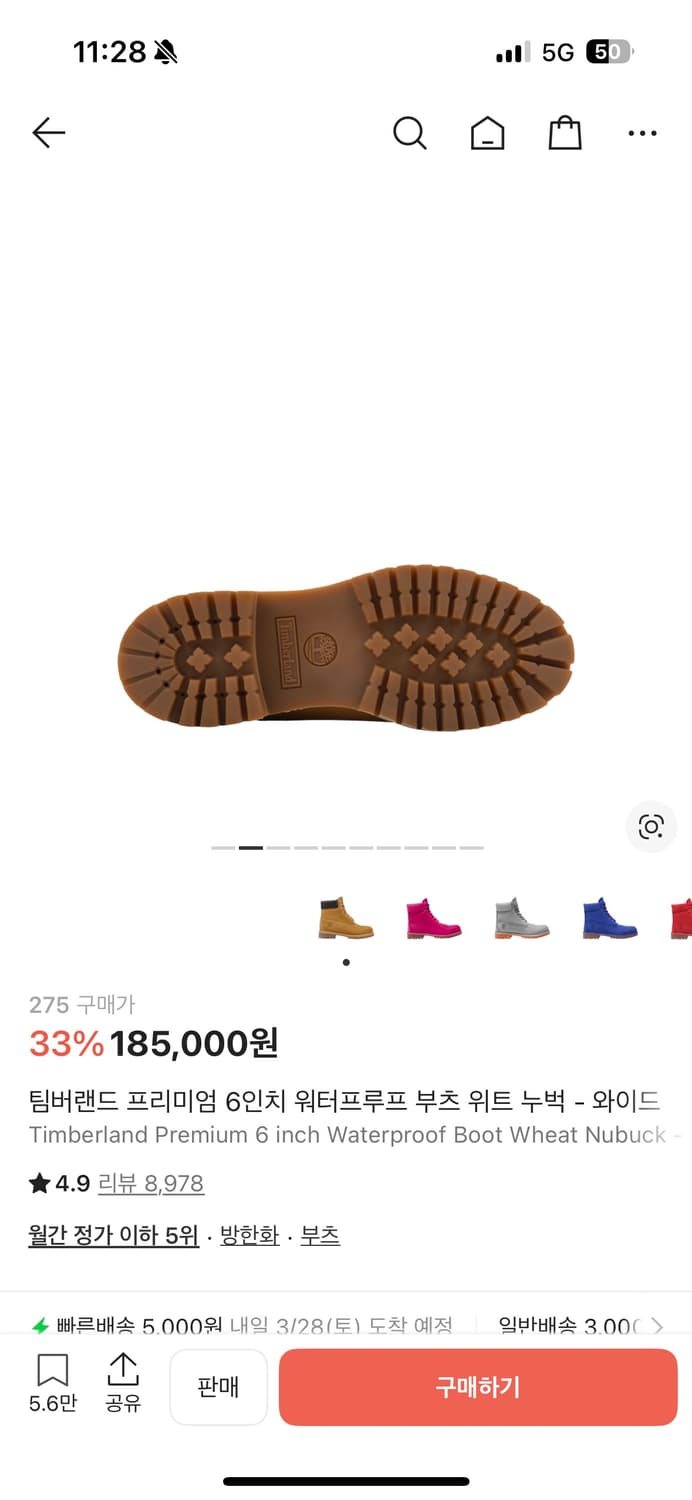Screen dimensions: 692x1500
Task: Tap the share (공유) icon
Action: tap(123, 1383)
